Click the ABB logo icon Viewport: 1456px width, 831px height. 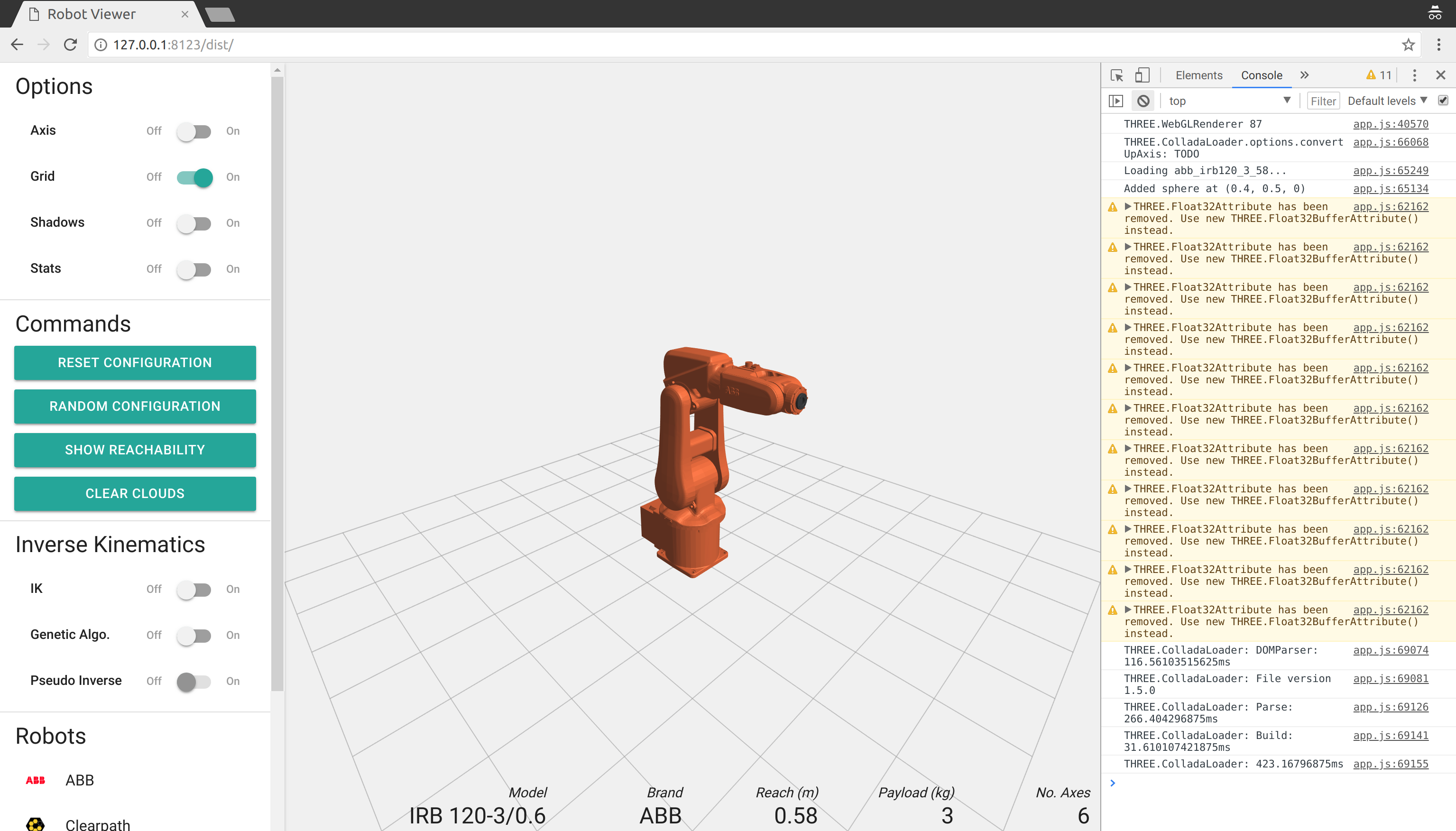tap(36, 780)
